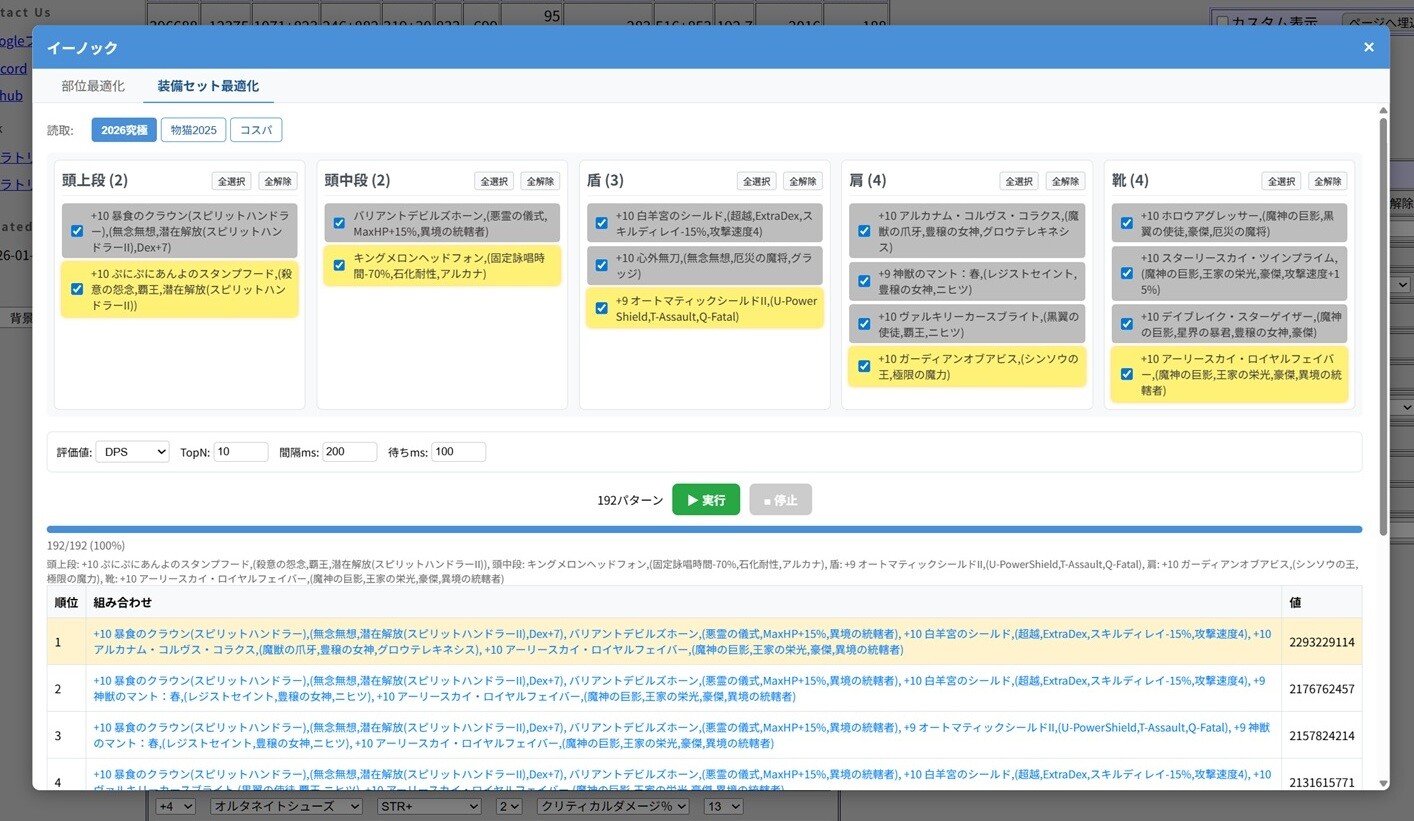Run the optimization with the green 実行 button
The image size is (1414, 821).
pyautogui.click(x=705, y=500)
